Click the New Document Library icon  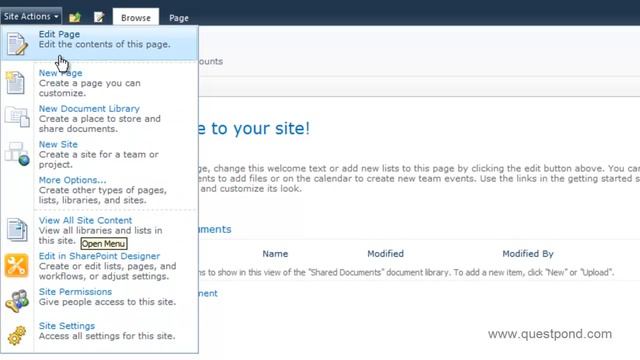coord(17,117)
